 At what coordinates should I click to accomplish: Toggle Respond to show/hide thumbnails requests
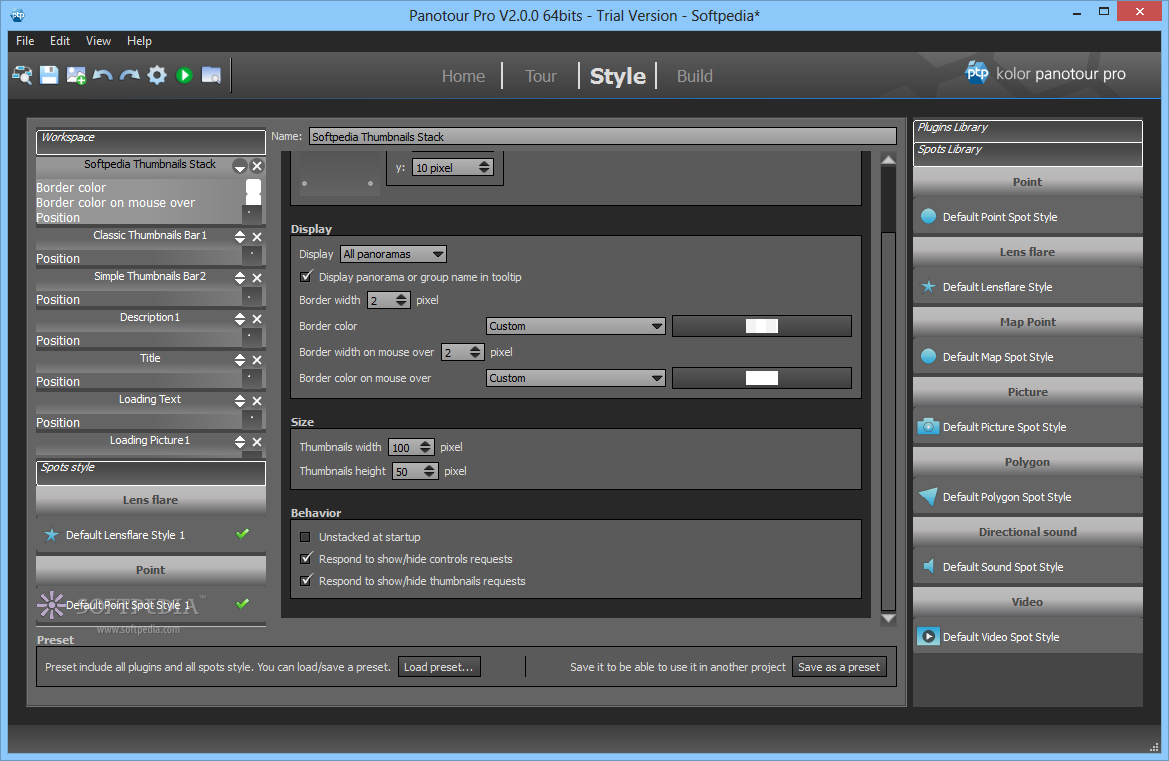pyautogui.click(x=306, y=580)
